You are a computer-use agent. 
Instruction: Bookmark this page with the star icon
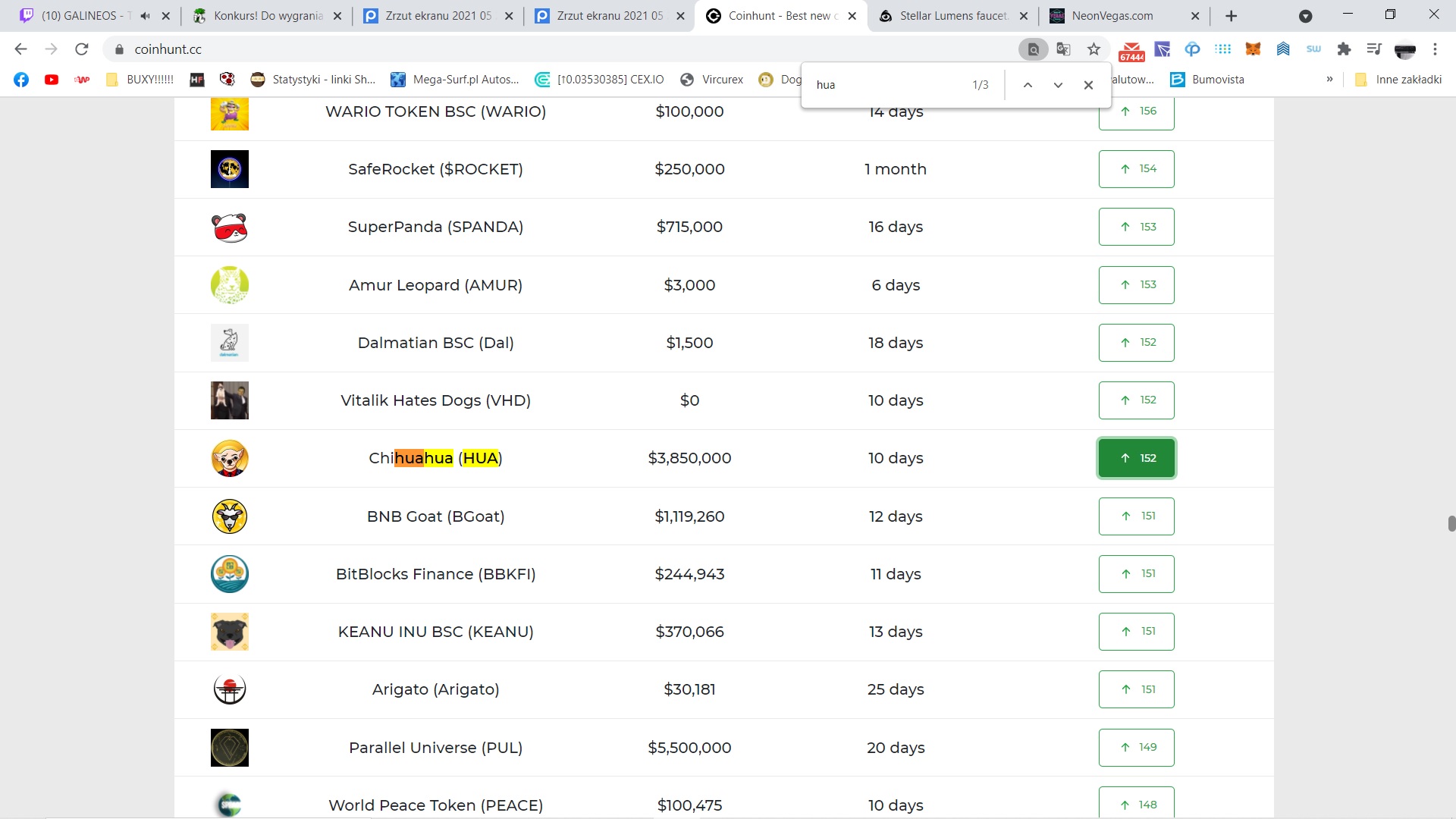[x=1094, y=49]
